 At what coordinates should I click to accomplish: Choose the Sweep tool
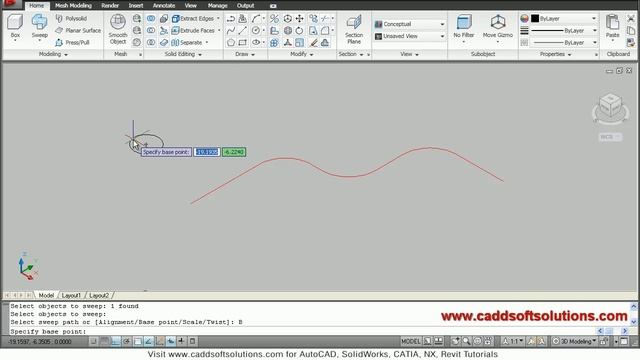[x=40, y=27]
